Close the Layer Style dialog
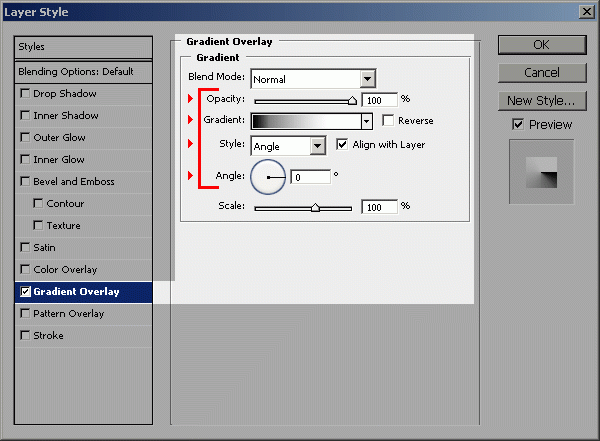 tap(585, 10)
